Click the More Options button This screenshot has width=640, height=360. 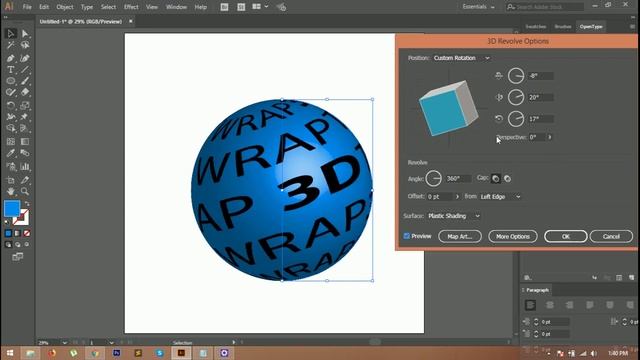513,236
